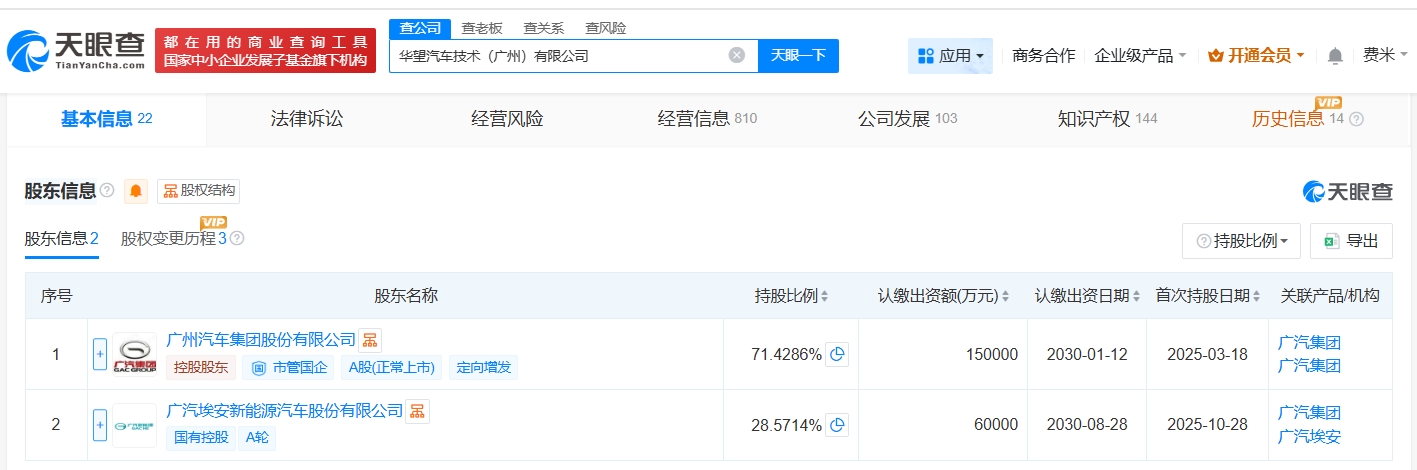
Task: Click the notification bell icon in header
Action: pyautogui.click(x=1335, y=56)
